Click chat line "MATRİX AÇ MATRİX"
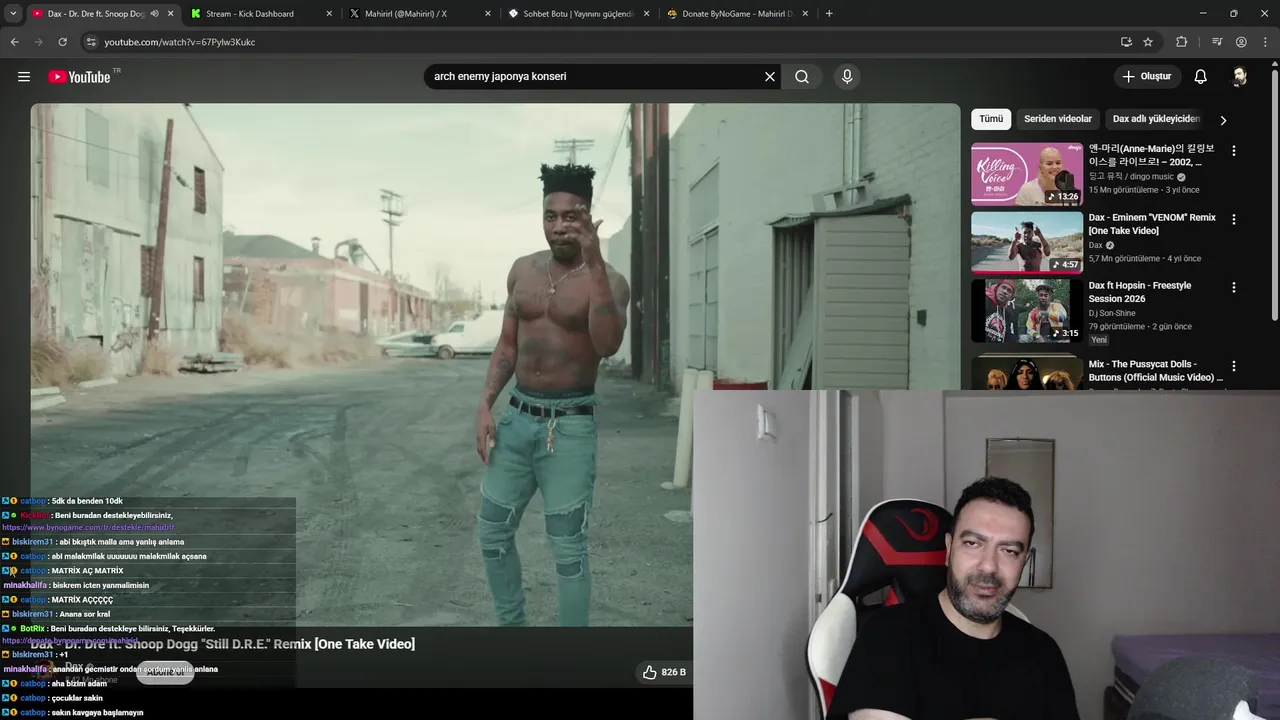 point(87,571)
